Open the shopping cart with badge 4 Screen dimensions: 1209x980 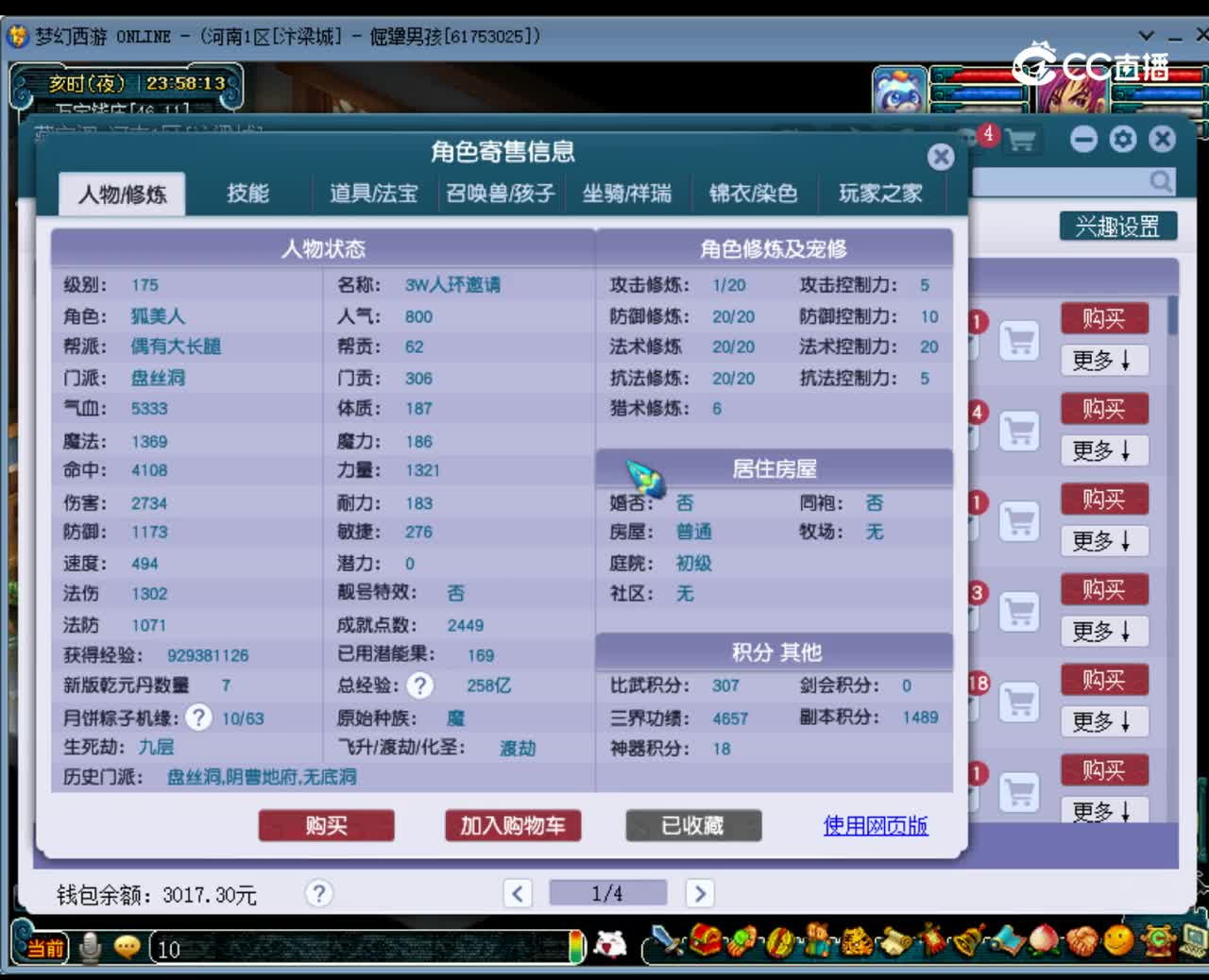point(1019,141)
